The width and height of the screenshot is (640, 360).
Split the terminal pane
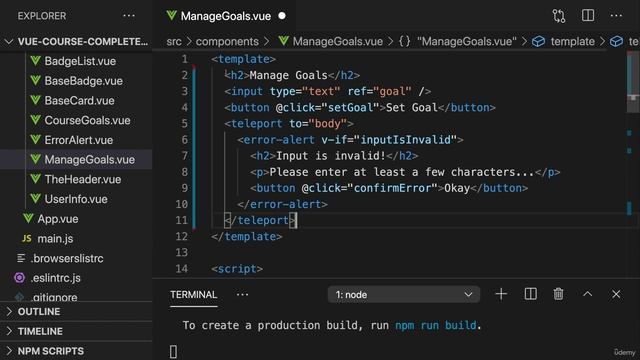pos(530,294)
